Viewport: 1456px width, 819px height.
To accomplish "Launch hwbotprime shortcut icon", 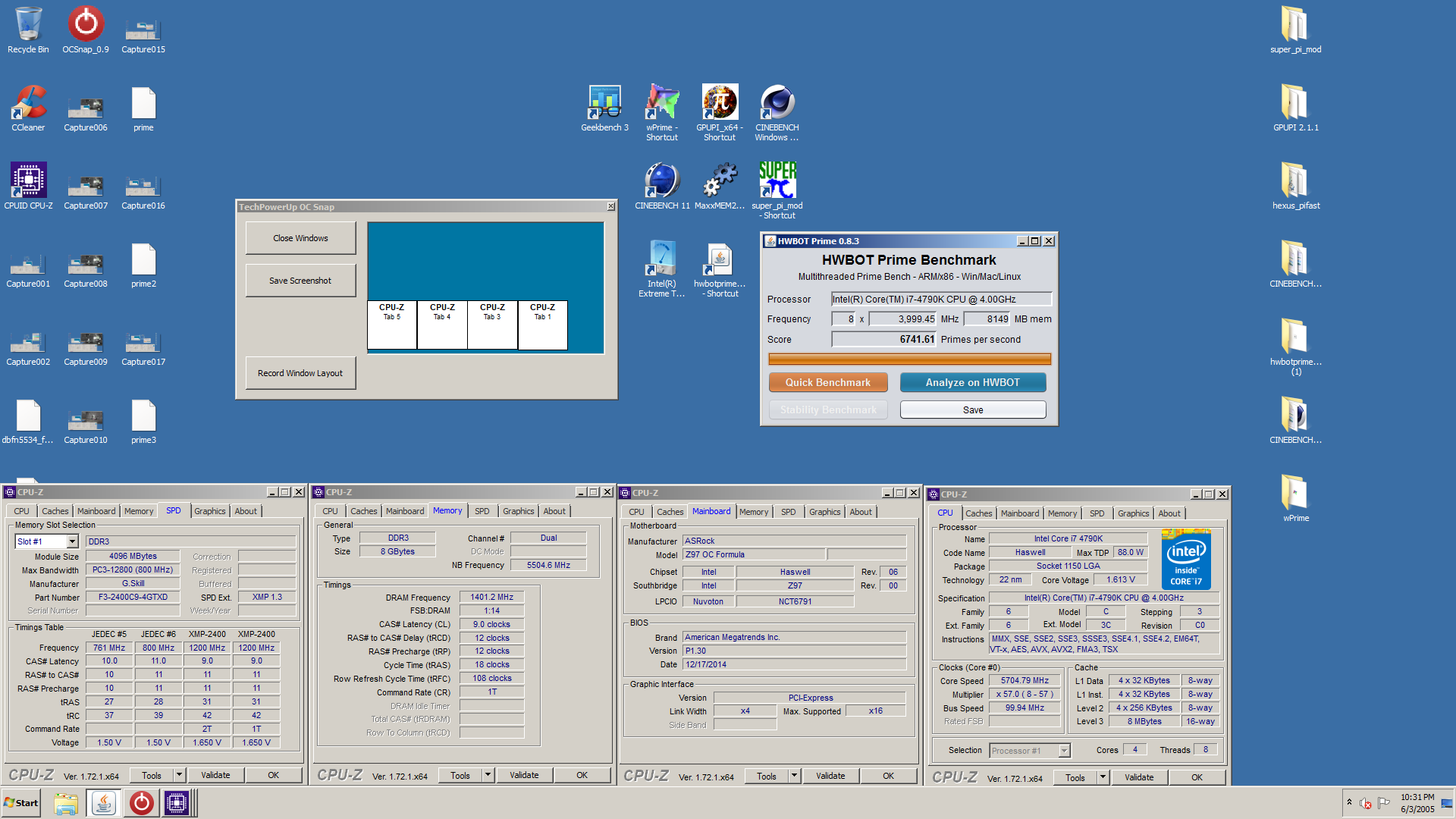I will (720, 269).
